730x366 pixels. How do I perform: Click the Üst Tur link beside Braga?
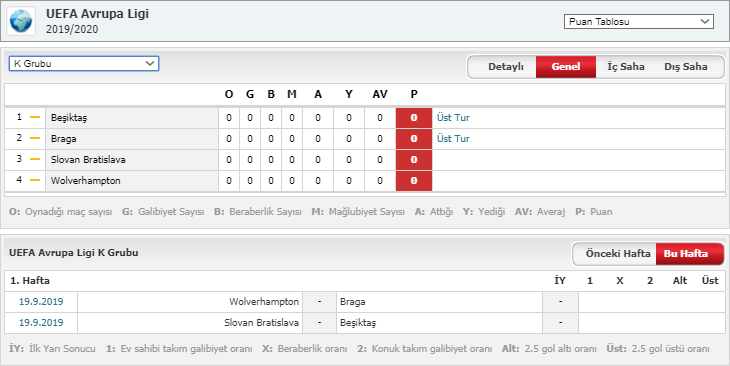pyautogui.click(x=453, y=139)
